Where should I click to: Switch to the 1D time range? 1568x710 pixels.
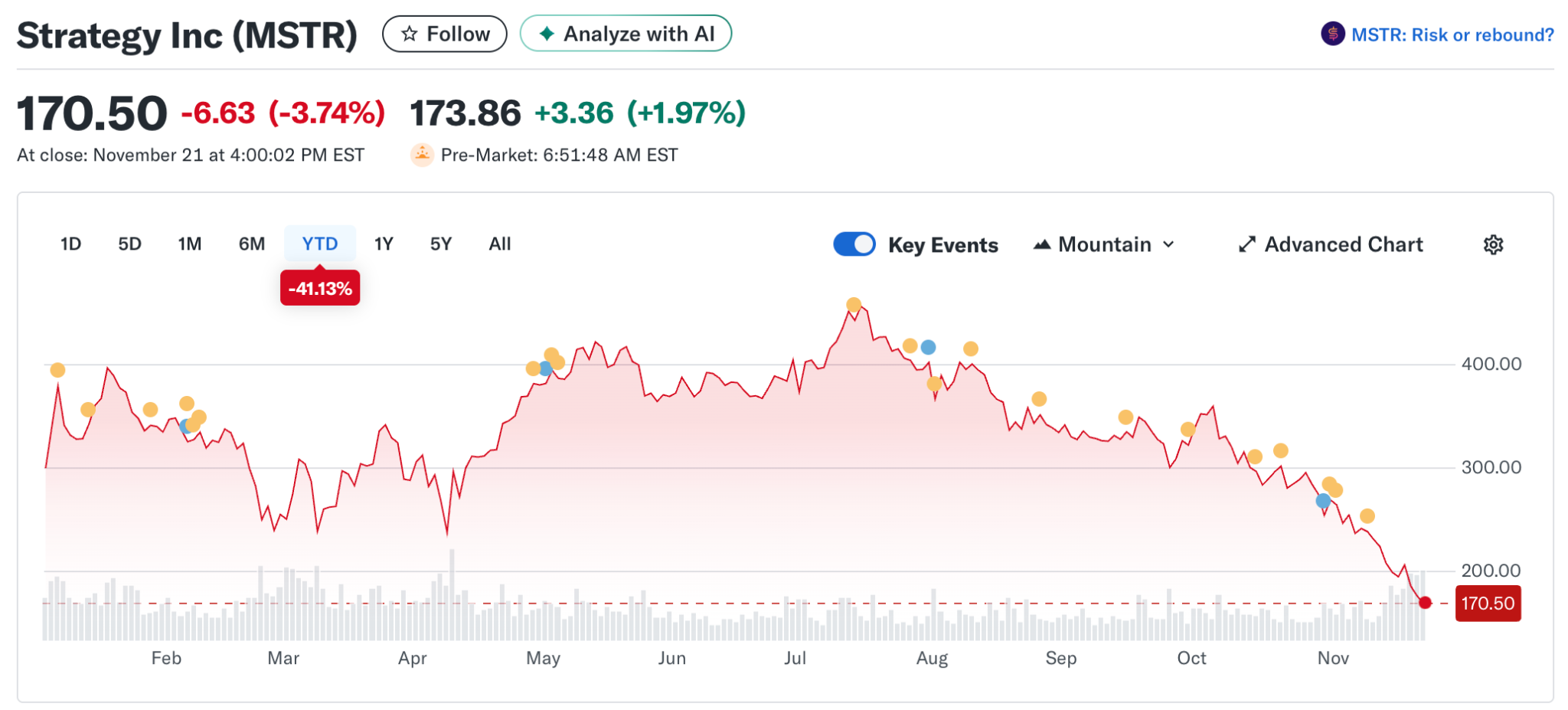[70, 244]
